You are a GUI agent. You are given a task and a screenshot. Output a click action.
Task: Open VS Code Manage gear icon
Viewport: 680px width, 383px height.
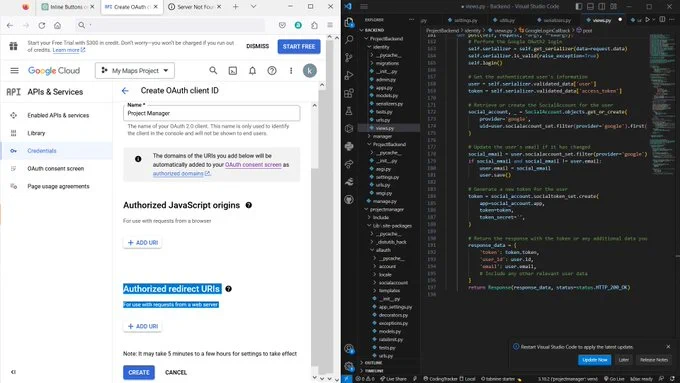click(x=349, y=366)
